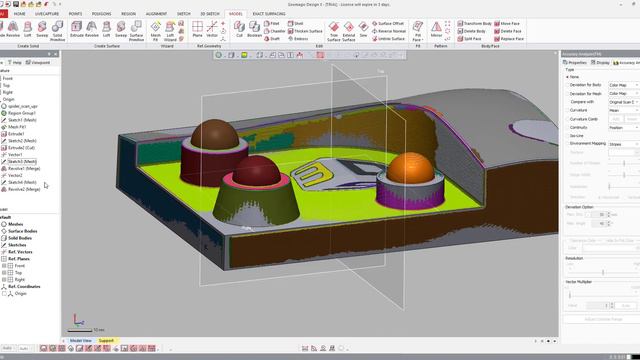
Task: Switch to the HOME ribbon tab
Action: click(x=19, y=13)
